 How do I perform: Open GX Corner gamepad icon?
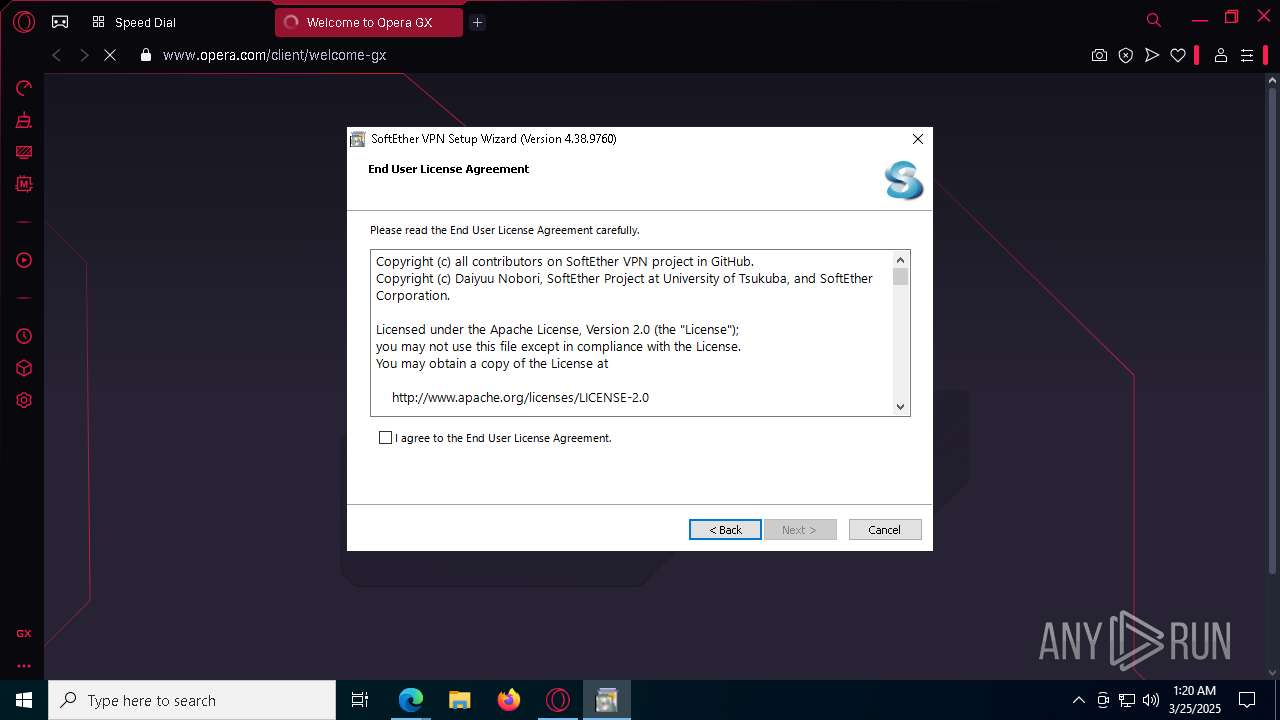click(x=60, y=22)
